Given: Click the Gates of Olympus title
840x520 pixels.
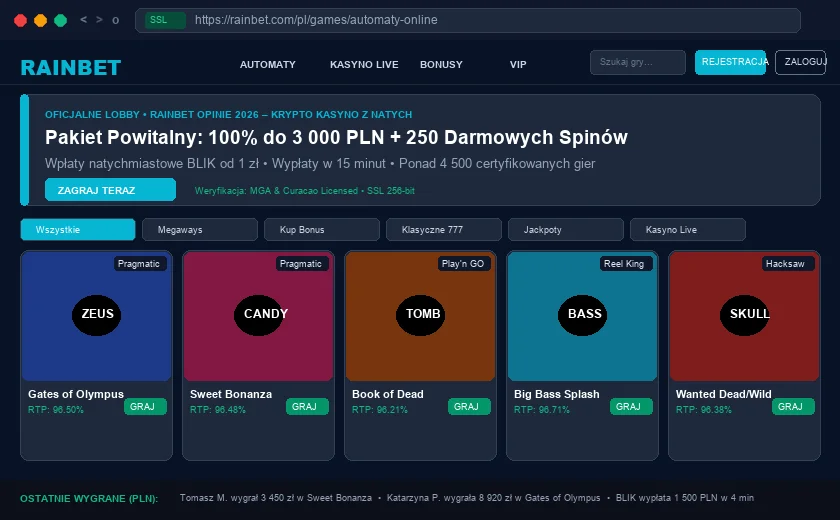Looking at the screenshot, I should 76,394.
